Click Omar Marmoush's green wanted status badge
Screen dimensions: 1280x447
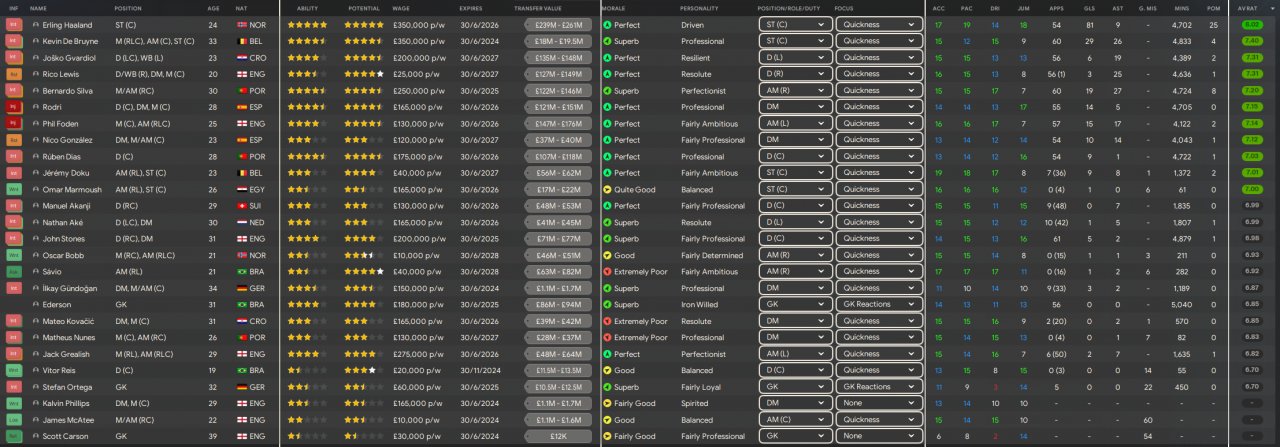pyautogui.click(x=14, y=189)
